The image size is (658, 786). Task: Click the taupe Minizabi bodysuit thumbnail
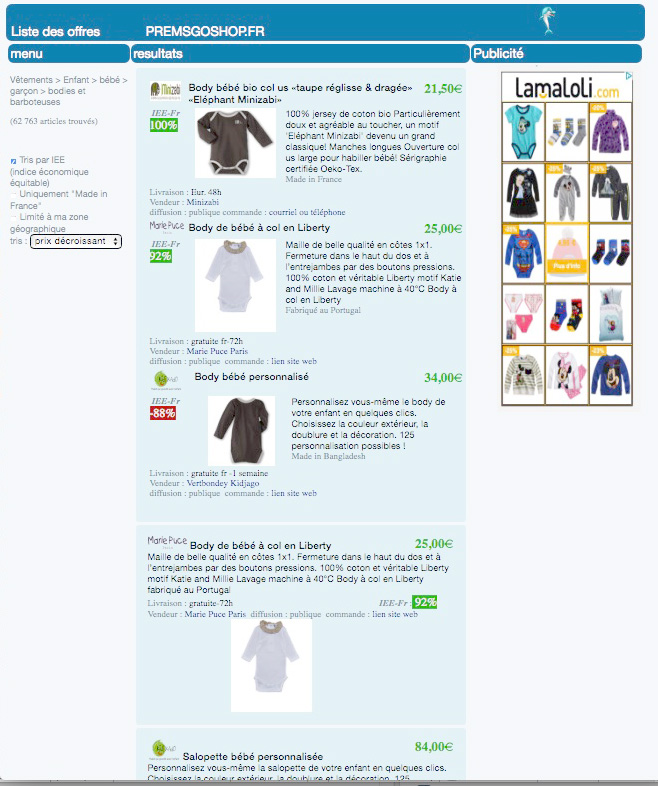[x=235, y=143]
